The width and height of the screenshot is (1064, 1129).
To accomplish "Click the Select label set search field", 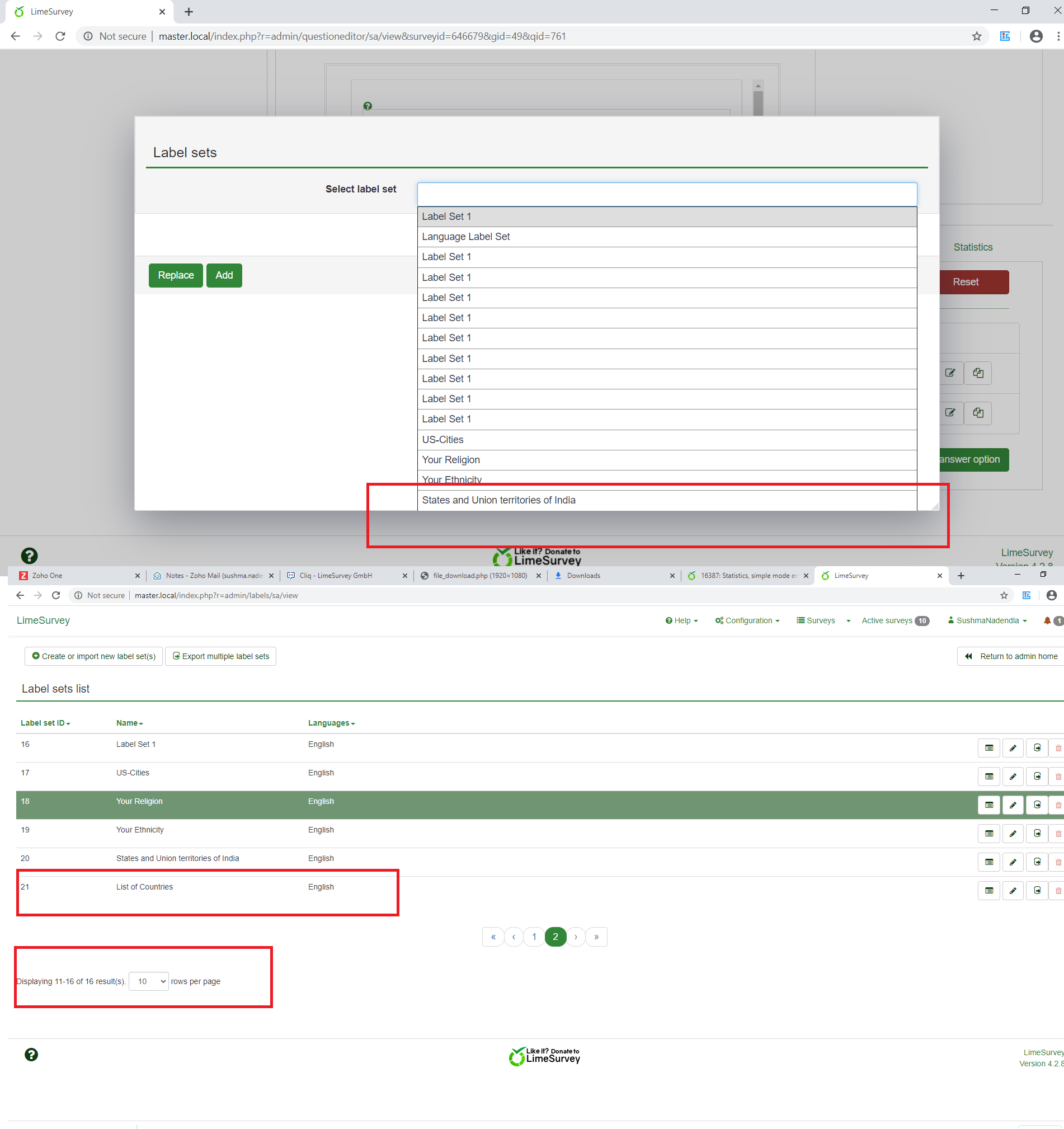I will click(667, 194).
